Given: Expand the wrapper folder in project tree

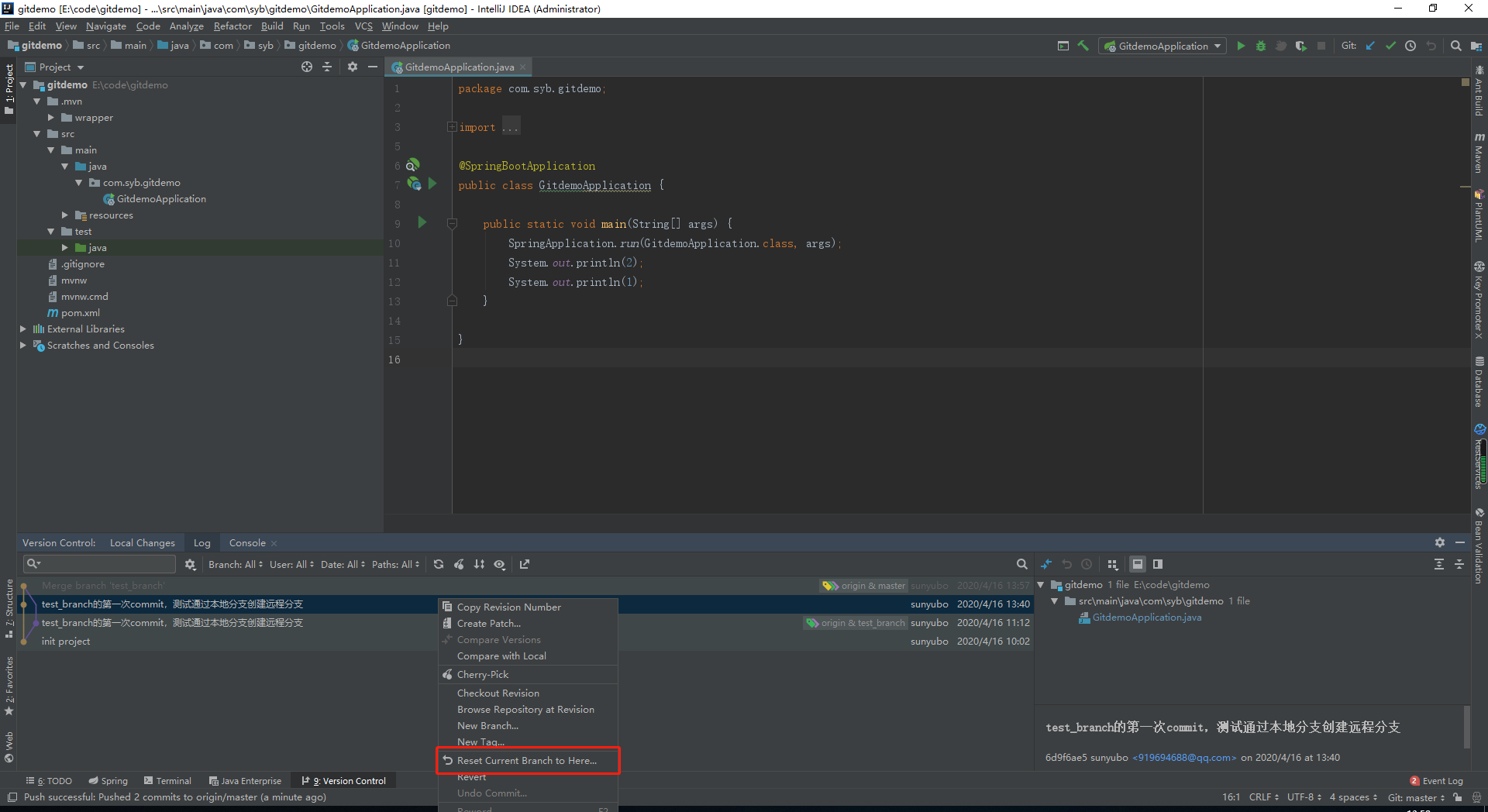Looking at the screenshot, I should point(51,118).
